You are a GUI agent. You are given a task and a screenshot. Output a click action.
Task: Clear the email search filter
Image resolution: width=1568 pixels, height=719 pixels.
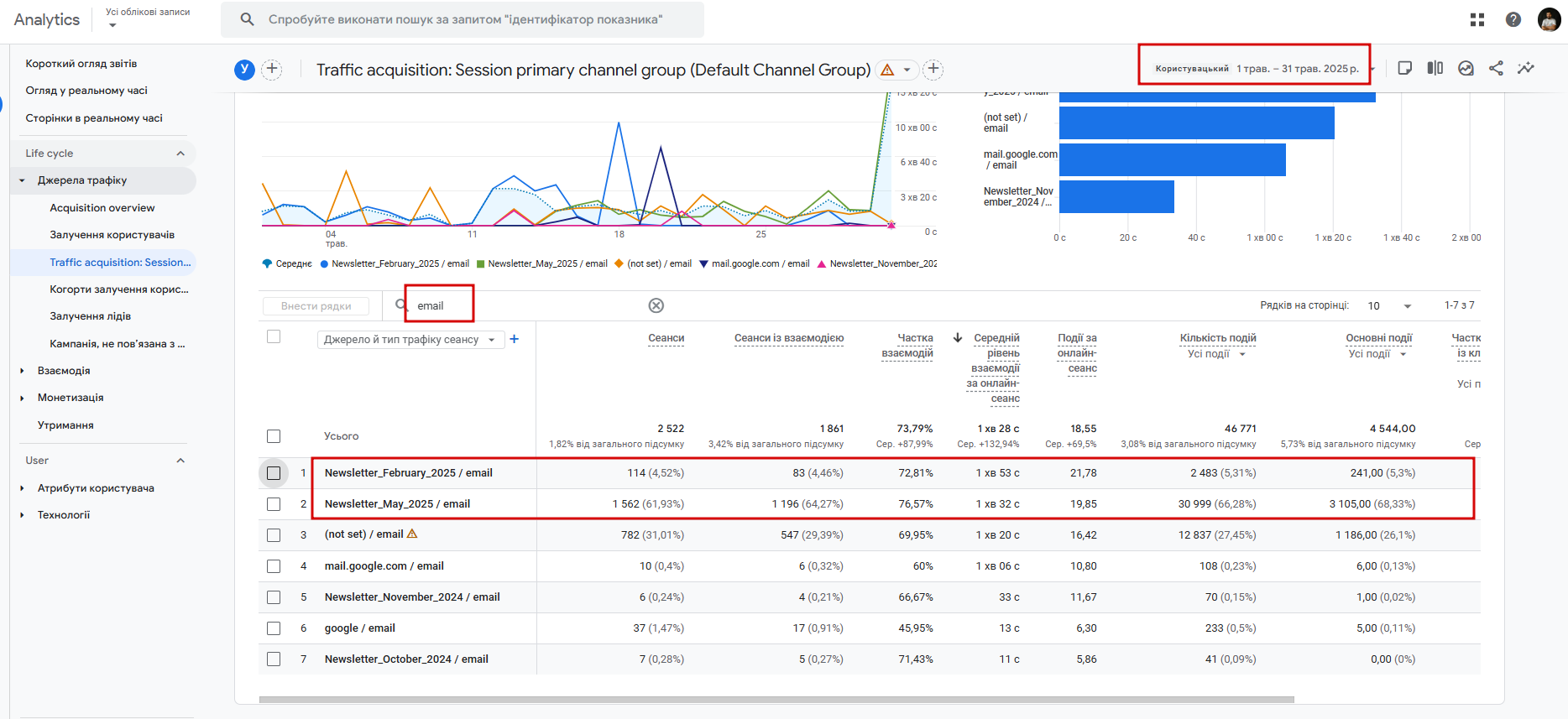656,305
